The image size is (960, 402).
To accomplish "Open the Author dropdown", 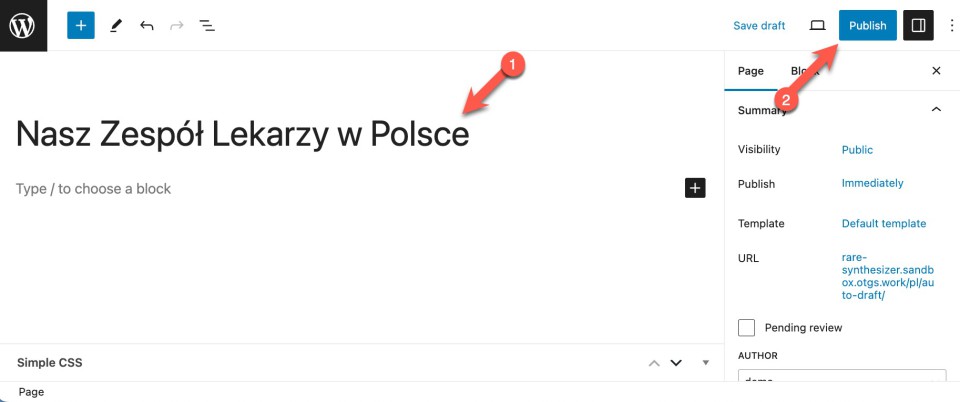I will (841, 378).
